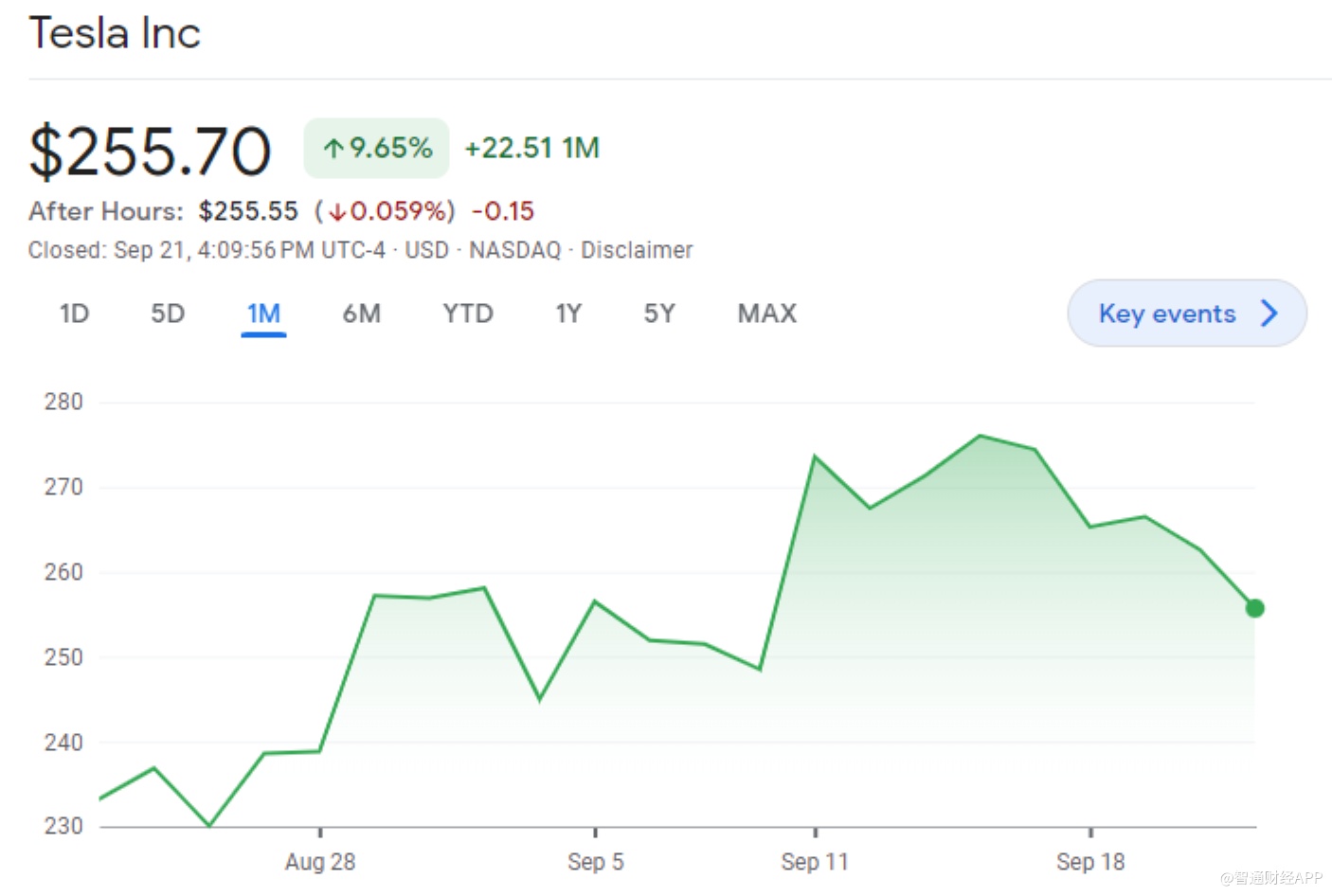1332x896 pixels.
Task: Click the $255.70 price value
Action: (151, 152)
